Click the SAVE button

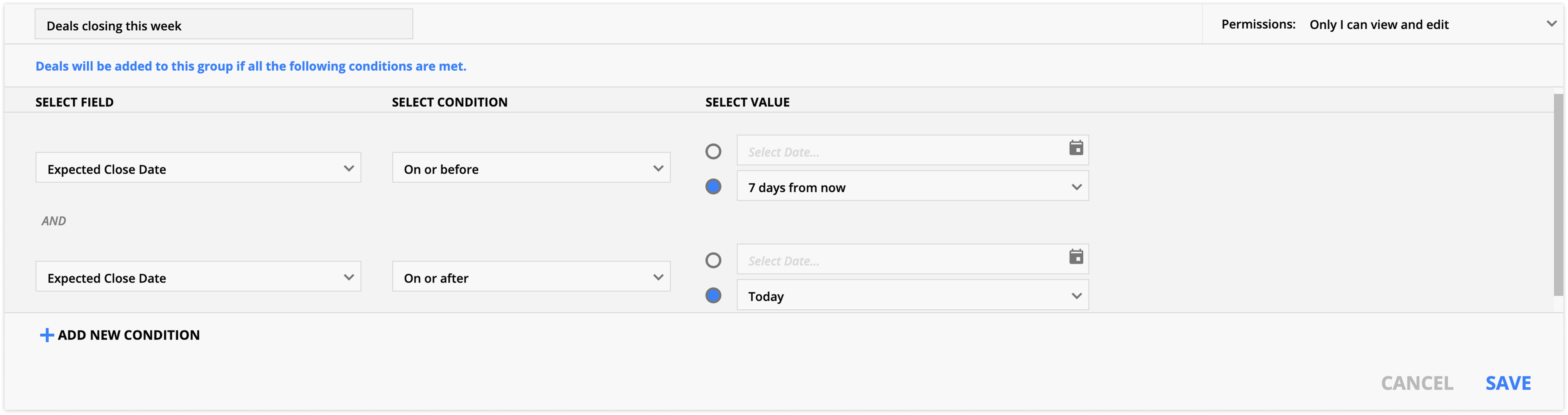1508,383
